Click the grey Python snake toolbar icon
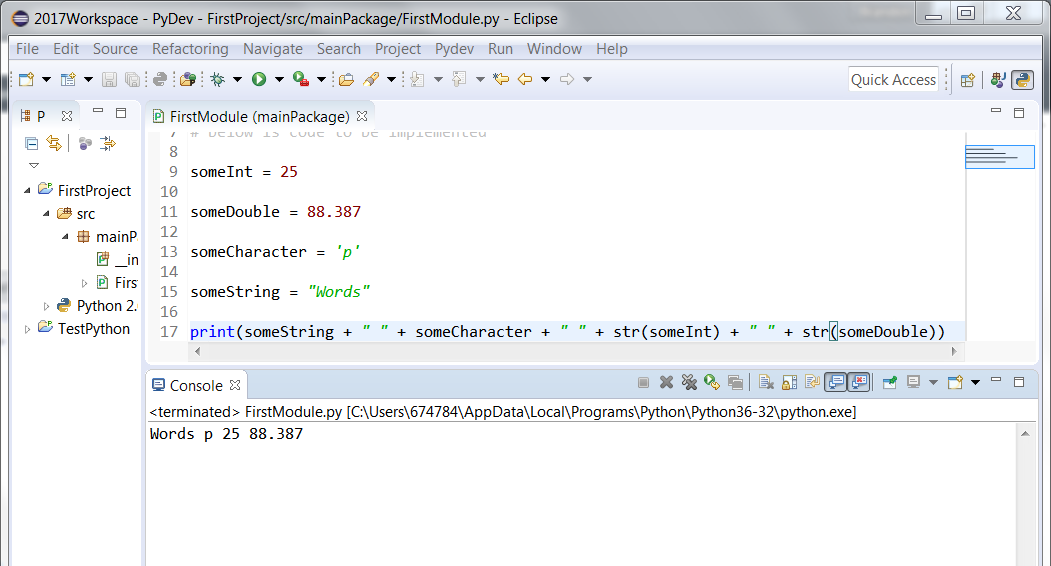Screen dimensions: 1051x566 point(160,79)
